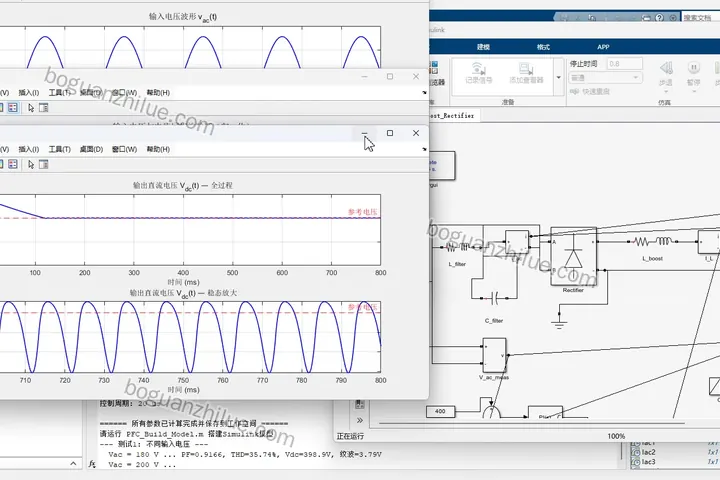720x480 pixels.
Task: Select the constant block labeled 400
Action: pyautogui.click(x=440, y=412)
